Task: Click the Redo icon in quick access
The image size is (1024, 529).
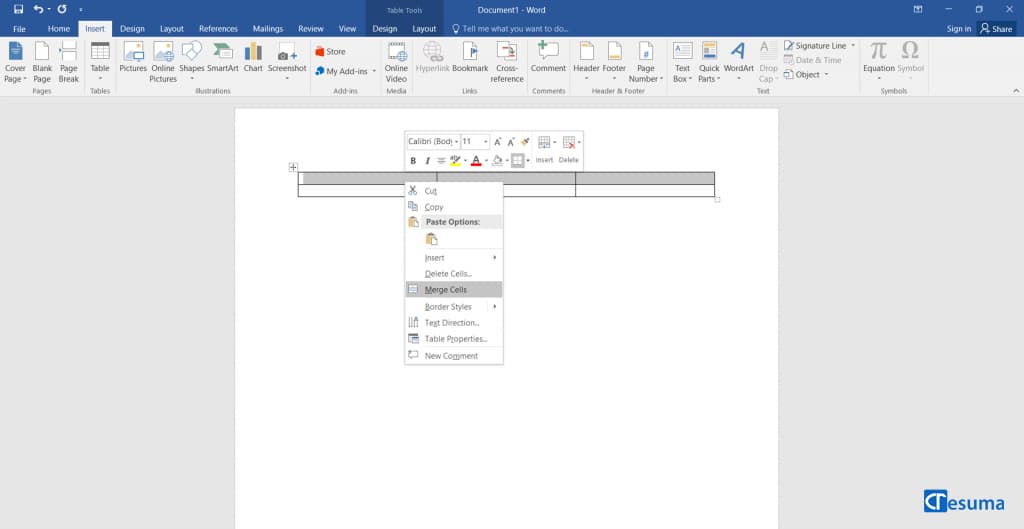Action: 61,9
